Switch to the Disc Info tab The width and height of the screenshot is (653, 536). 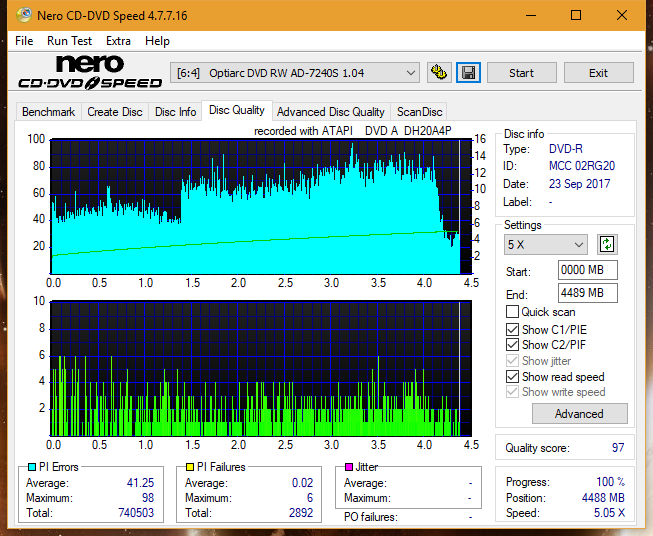click(175, 112)
